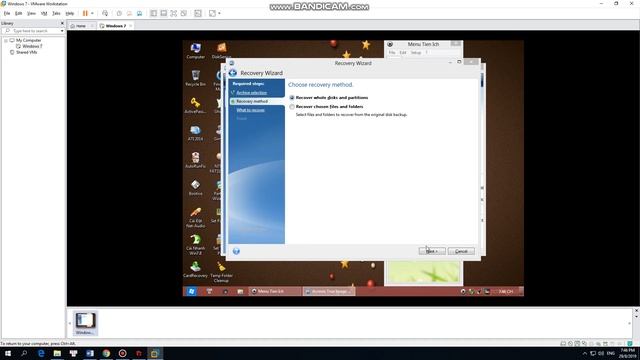This screenshot has height=360, width=640.
Task: Open Word from host taskbar
Action: coord(90,353)
